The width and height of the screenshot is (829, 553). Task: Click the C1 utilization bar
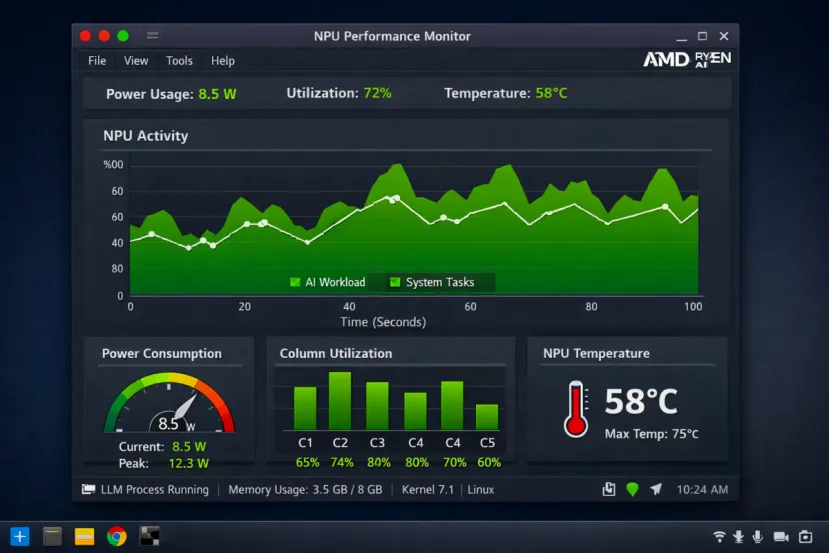pos(305,408)
